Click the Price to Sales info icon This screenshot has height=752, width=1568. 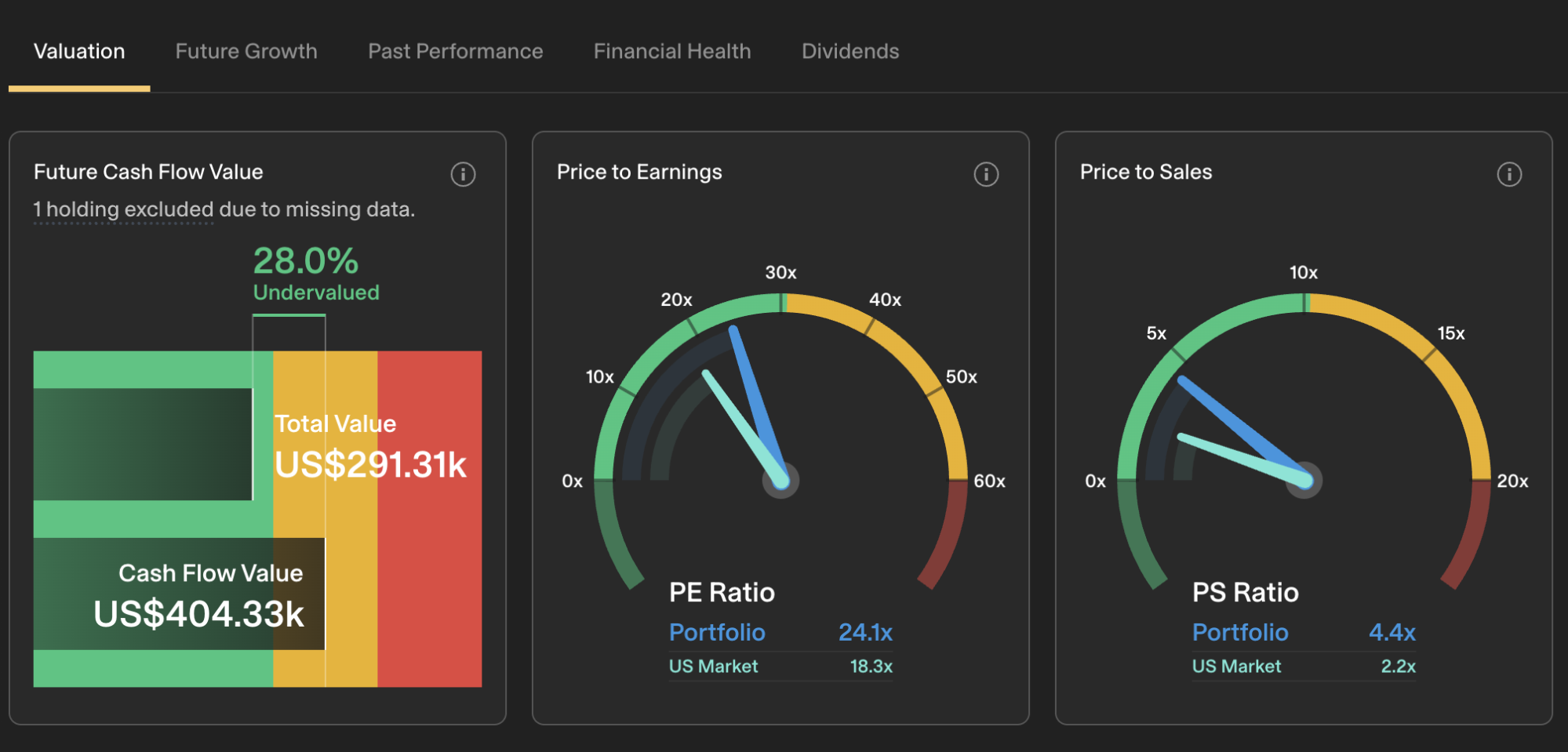pyautogui.click(x=1508, y=174)
